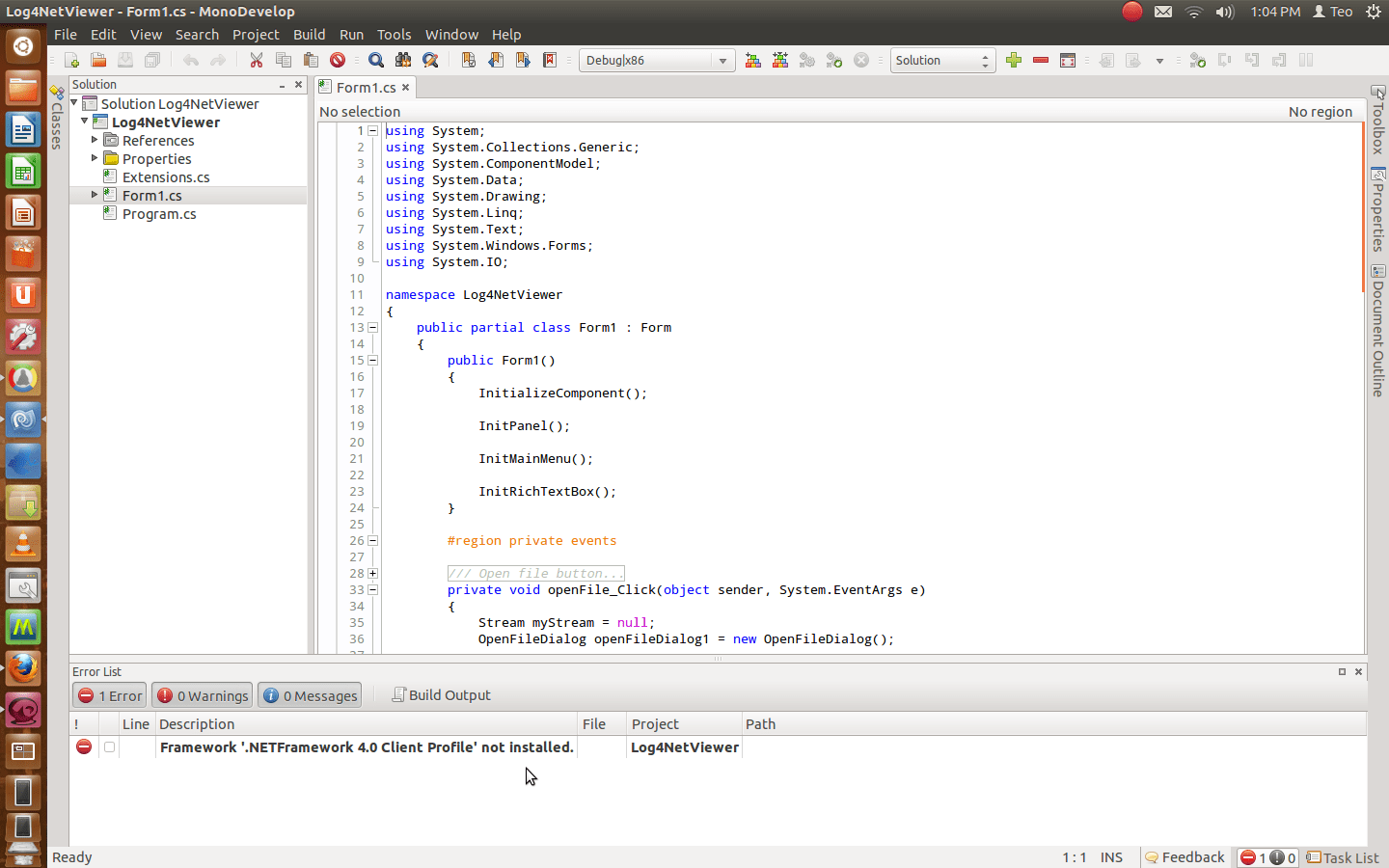Open the Build menu
The width and height of the screenshot is (1389, 868).
click(310, 35)
